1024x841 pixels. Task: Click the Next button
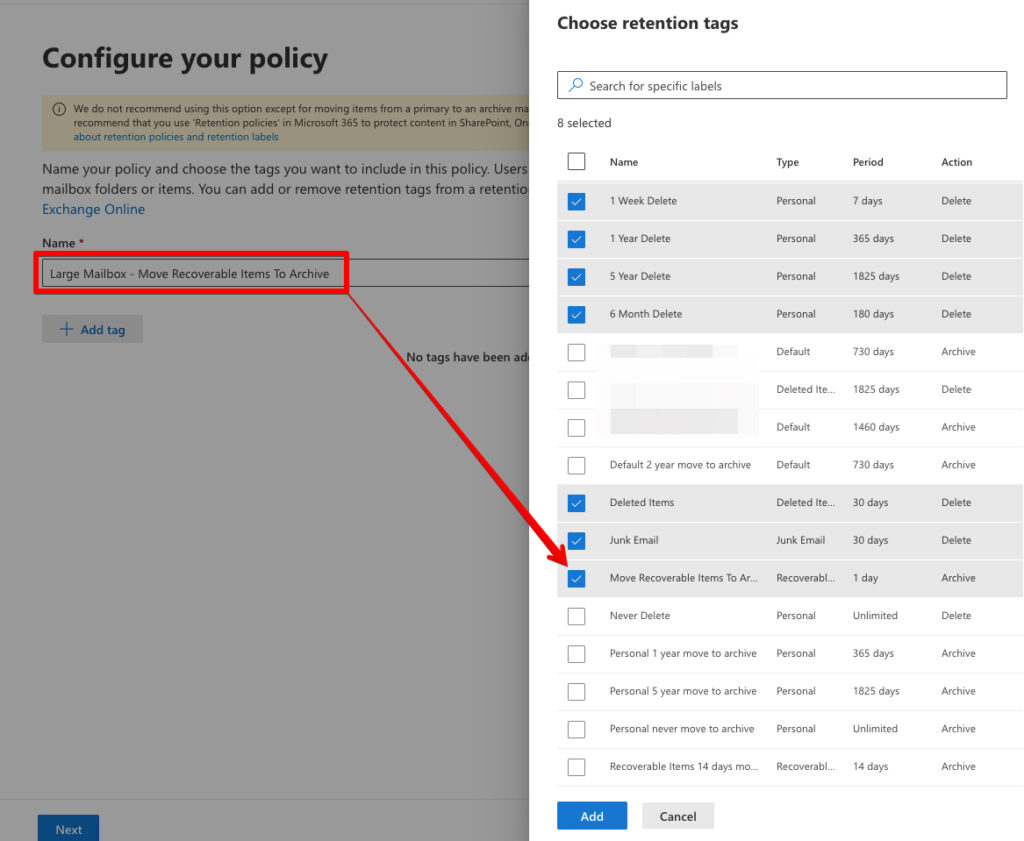pos(68,829)
